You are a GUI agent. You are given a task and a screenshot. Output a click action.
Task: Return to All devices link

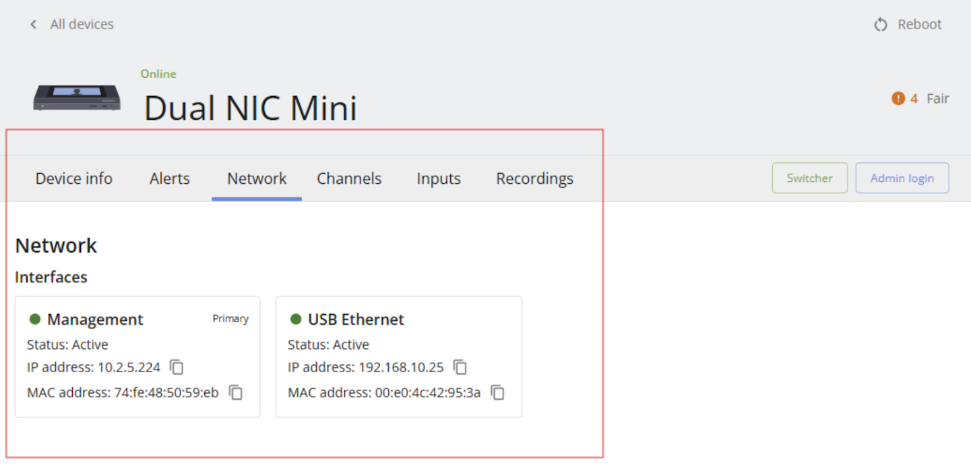(82, 25)
